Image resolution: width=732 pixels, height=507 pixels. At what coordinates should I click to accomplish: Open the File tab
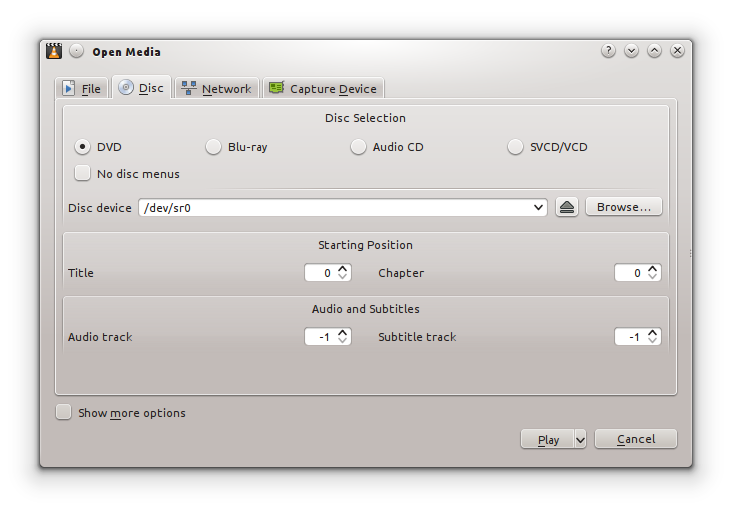click(x=81, y=89)
